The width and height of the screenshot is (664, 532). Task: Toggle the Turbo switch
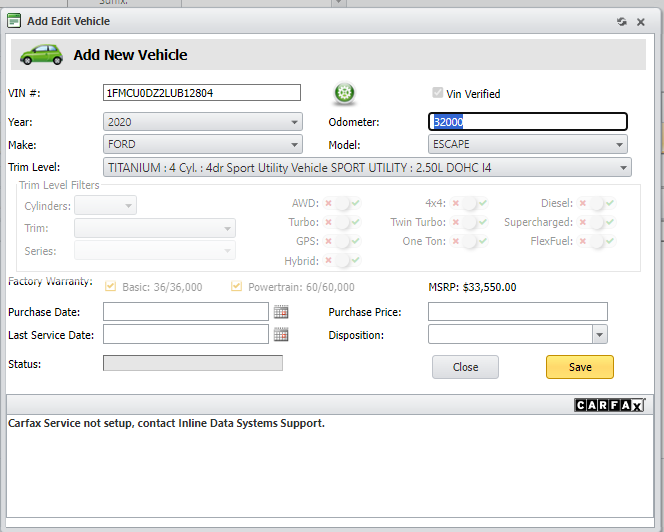(342, 222)
